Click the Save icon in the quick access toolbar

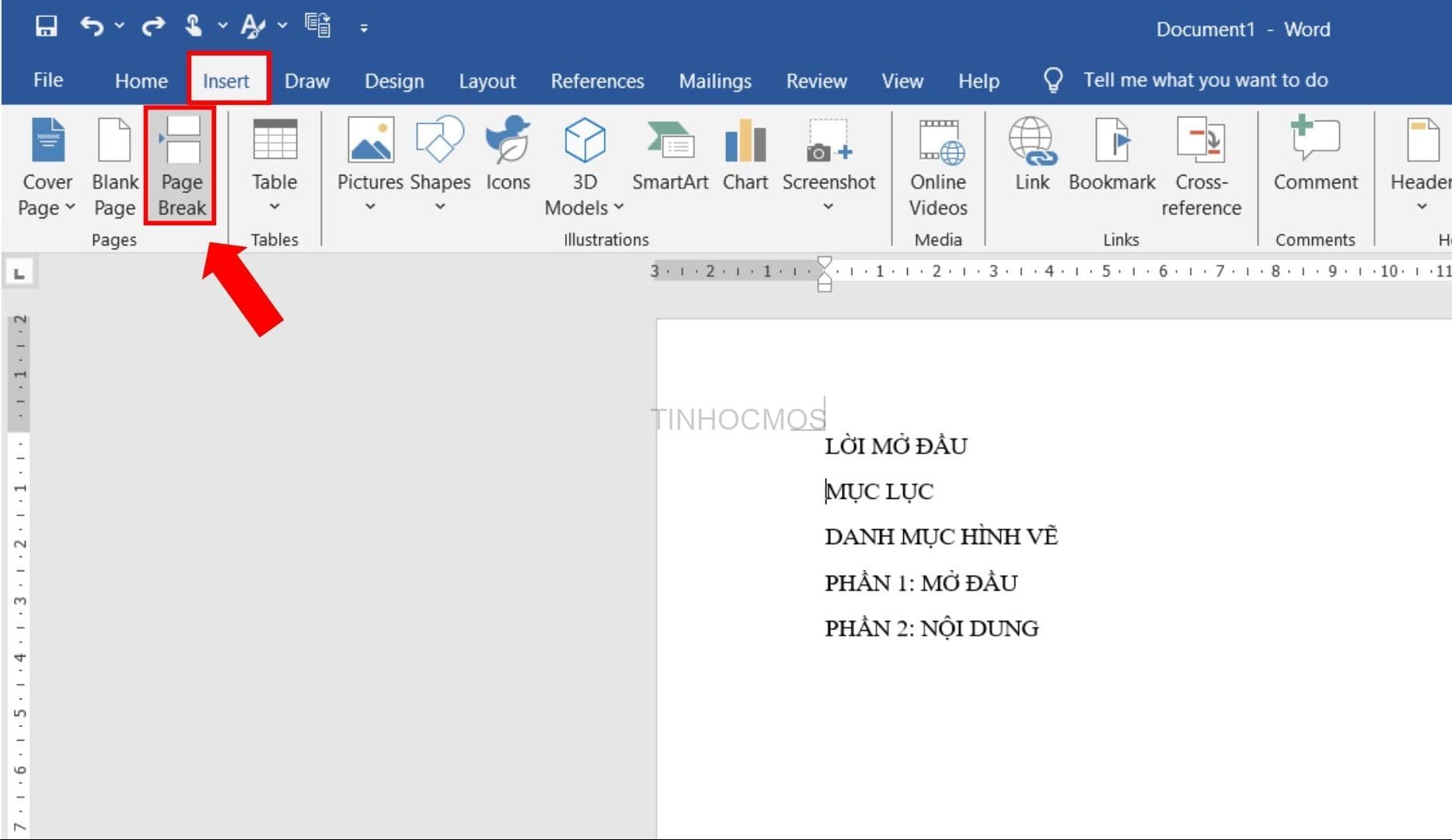46,26
